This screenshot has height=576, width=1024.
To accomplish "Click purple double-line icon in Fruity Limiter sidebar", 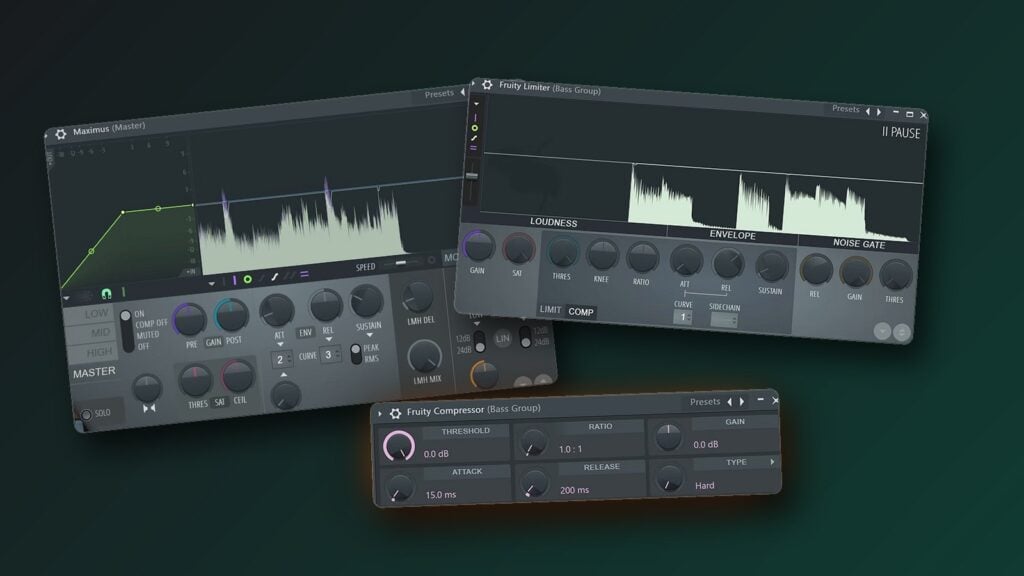I will tap(473, 148).
